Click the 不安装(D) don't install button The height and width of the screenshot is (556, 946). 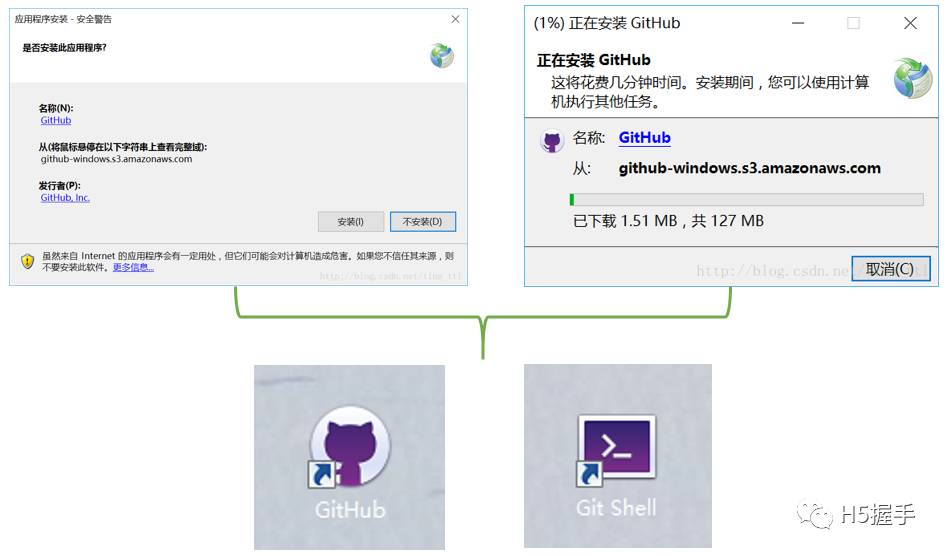click(x=422, y=222)
